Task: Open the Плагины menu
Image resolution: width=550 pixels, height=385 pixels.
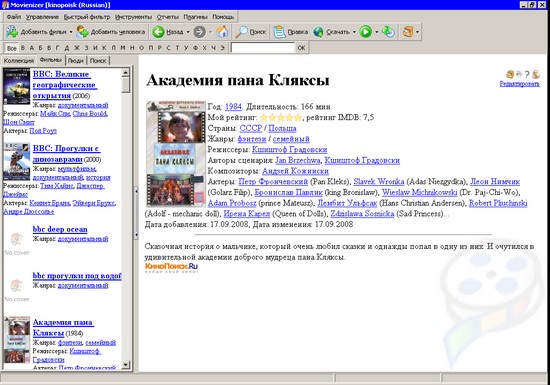Action: [x=195, y=16]
